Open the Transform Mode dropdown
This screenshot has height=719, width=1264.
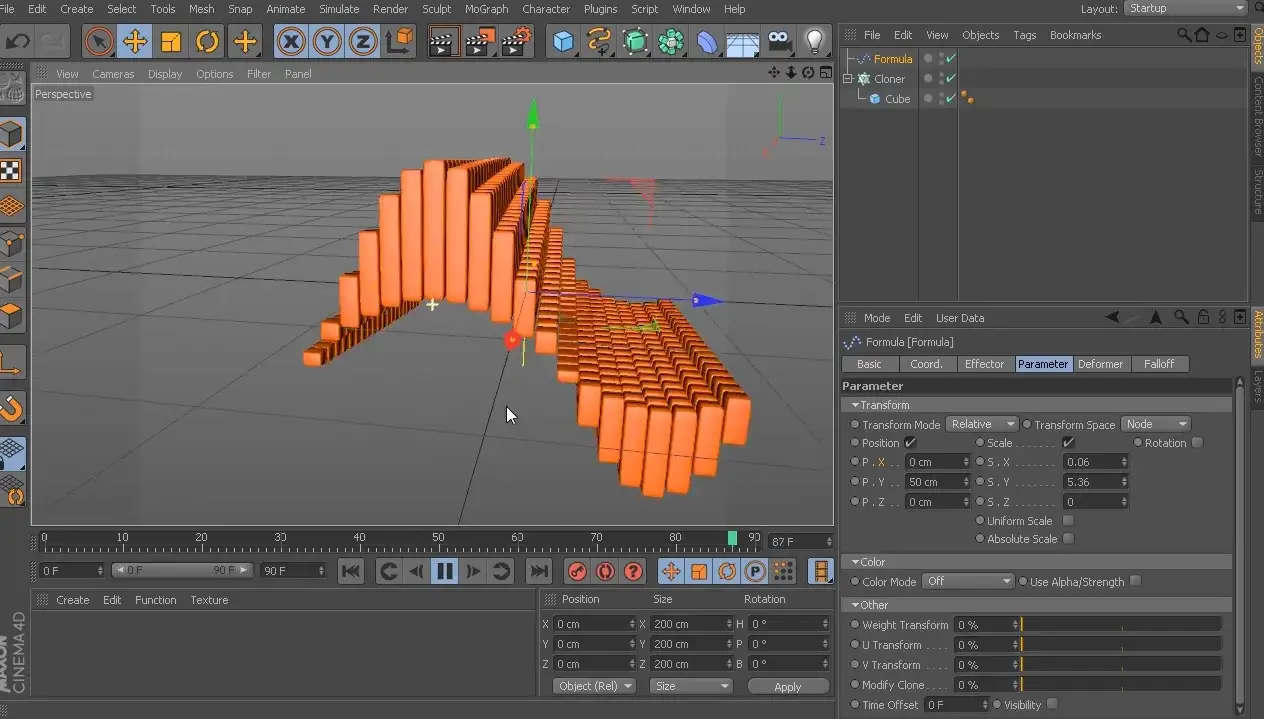[x=982, y=424]
